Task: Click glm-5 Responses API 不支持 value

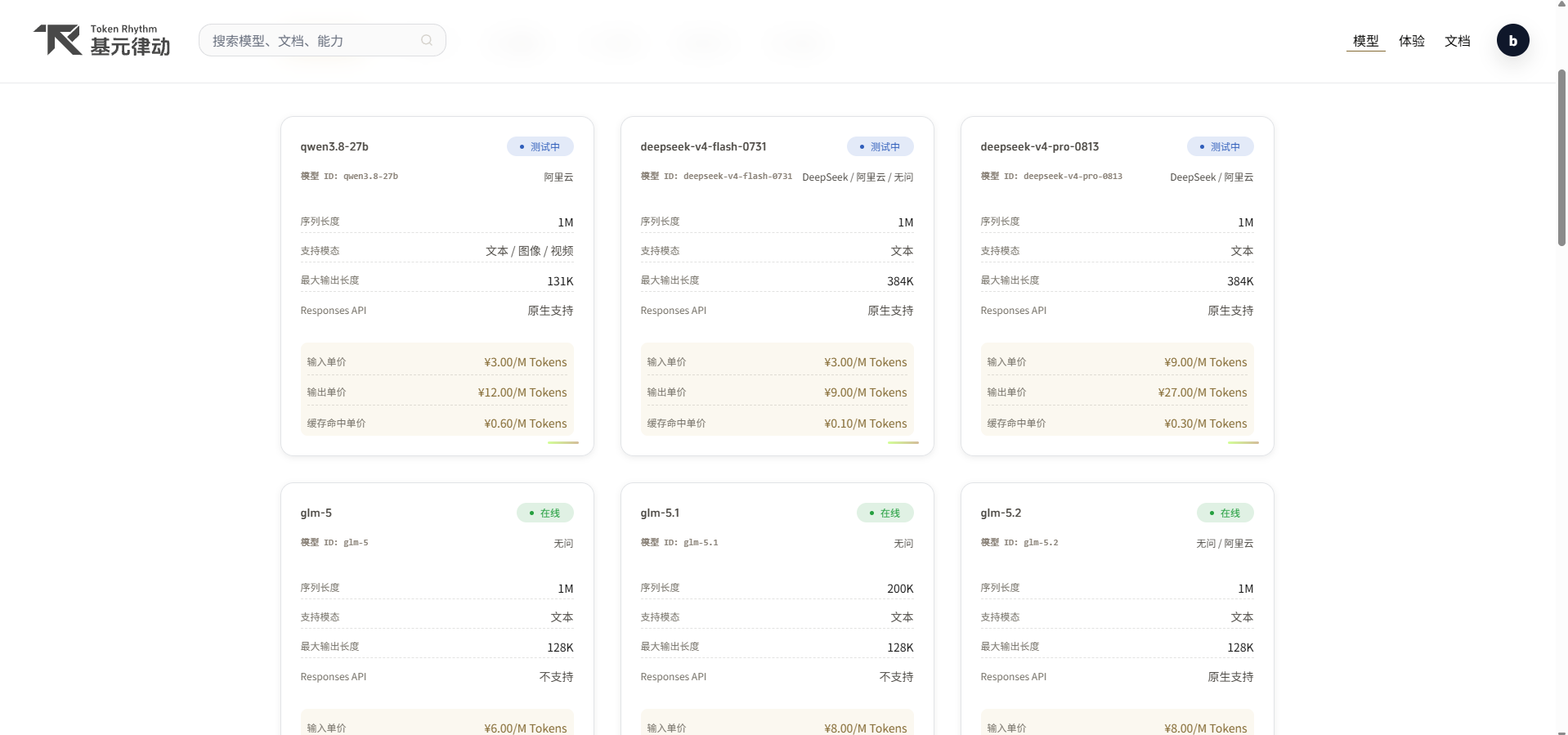Action: [x=556, y=677]
